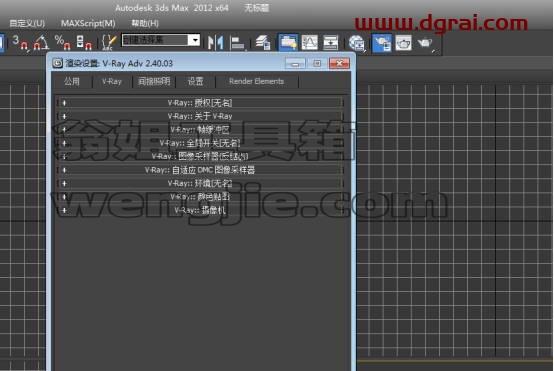Expand the V-Ray:: 帧缓冲区 rollout
The image size is (554, 371).
(x=200, y=130)
